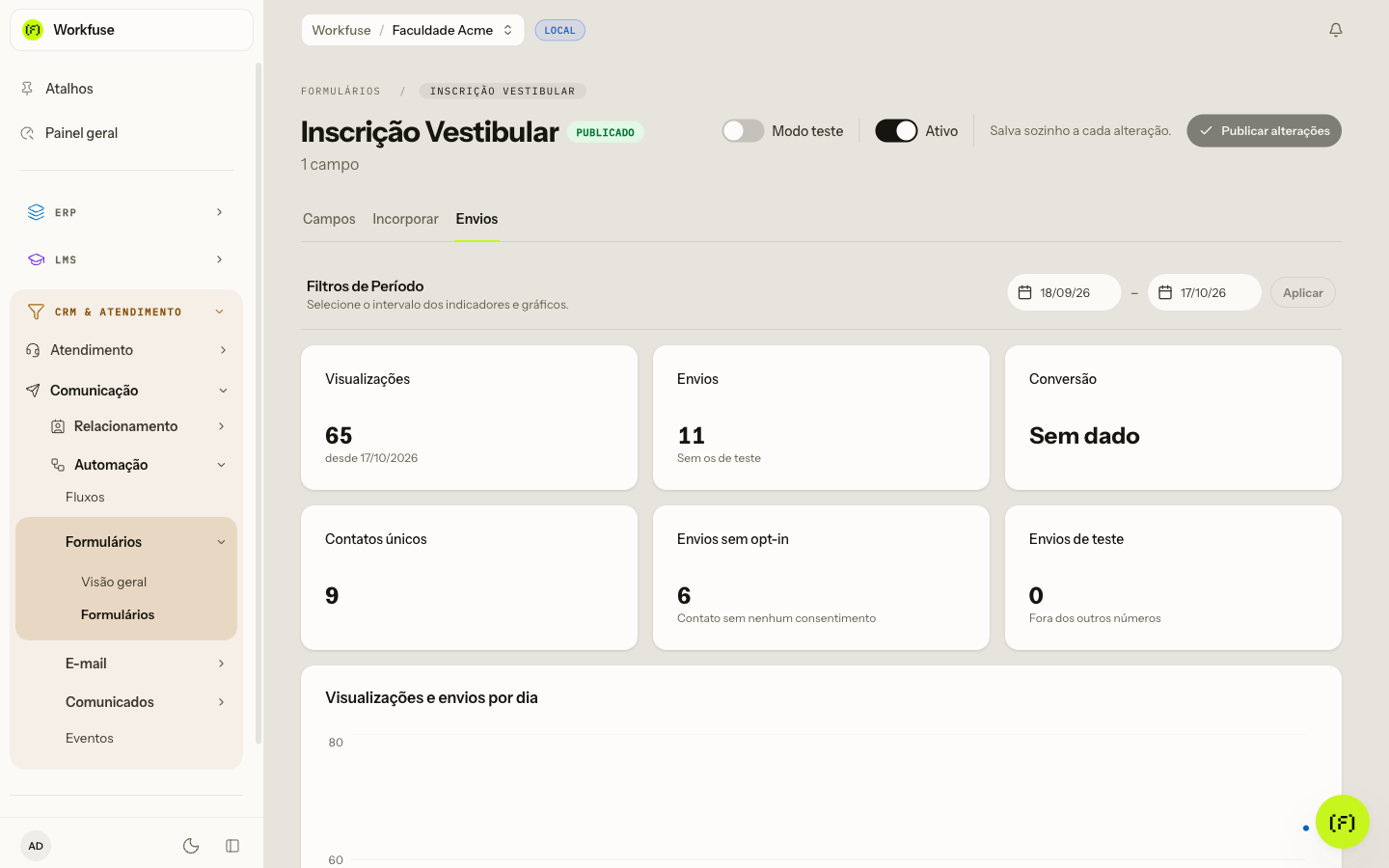The width and height of the screenshot is (1389, 868).
Task: Click calendar icon in start date field
Action: (x=1025, y=292)
